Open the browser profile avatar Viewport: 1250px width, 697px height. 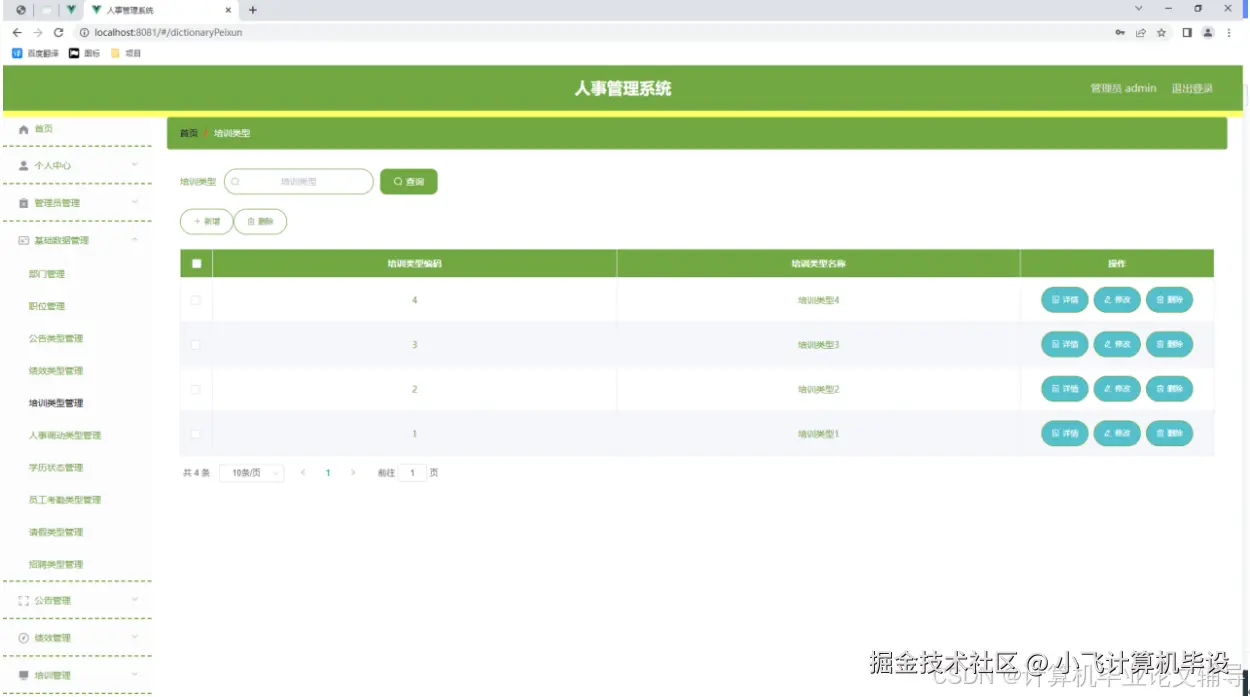1208,32
